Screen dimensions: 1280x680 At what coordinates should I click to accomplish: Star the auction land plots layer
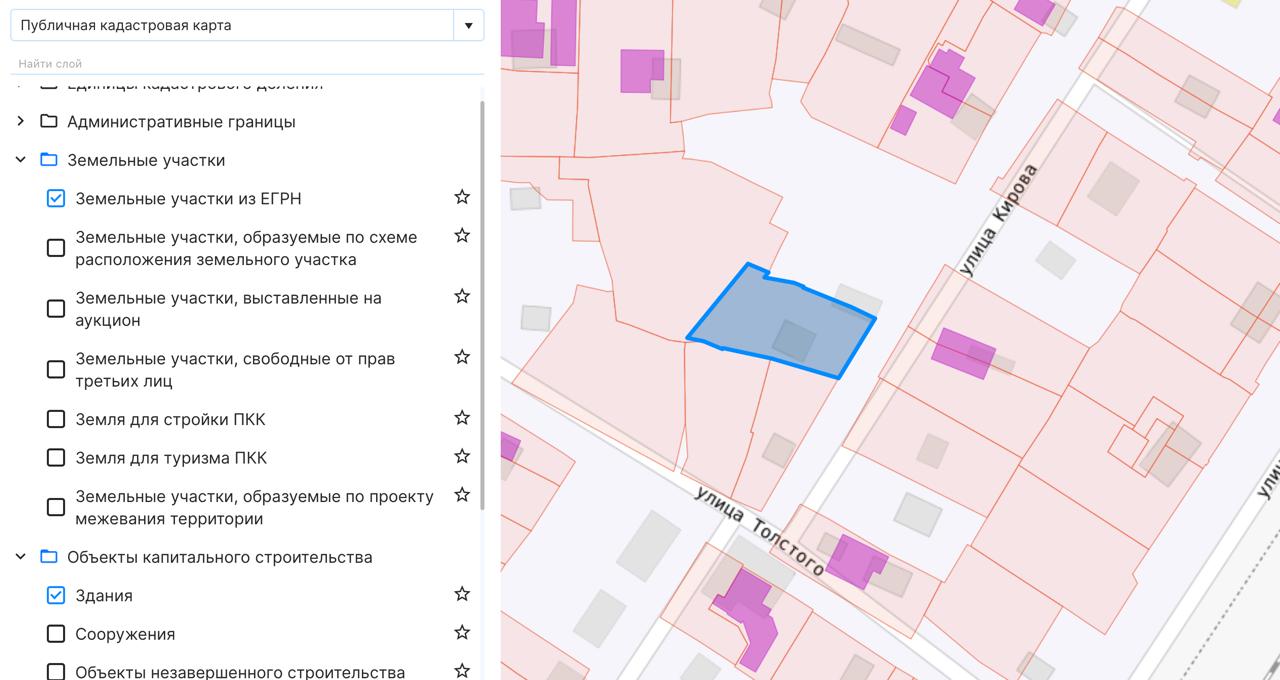[462, 296]
